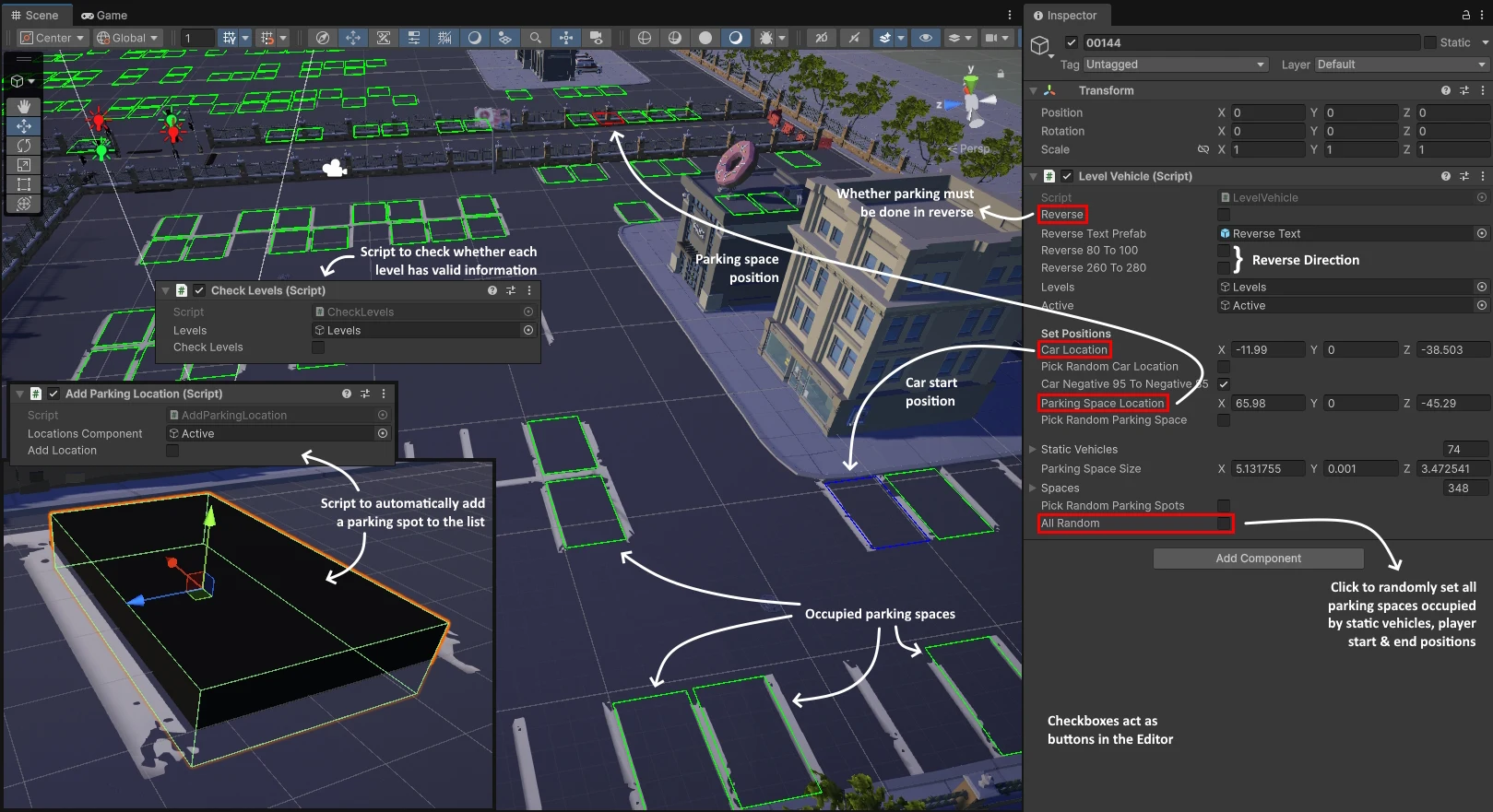This screenshot has height=812, width=1493.
Task: Expand the Spaces list
Action: (1033, 488)
